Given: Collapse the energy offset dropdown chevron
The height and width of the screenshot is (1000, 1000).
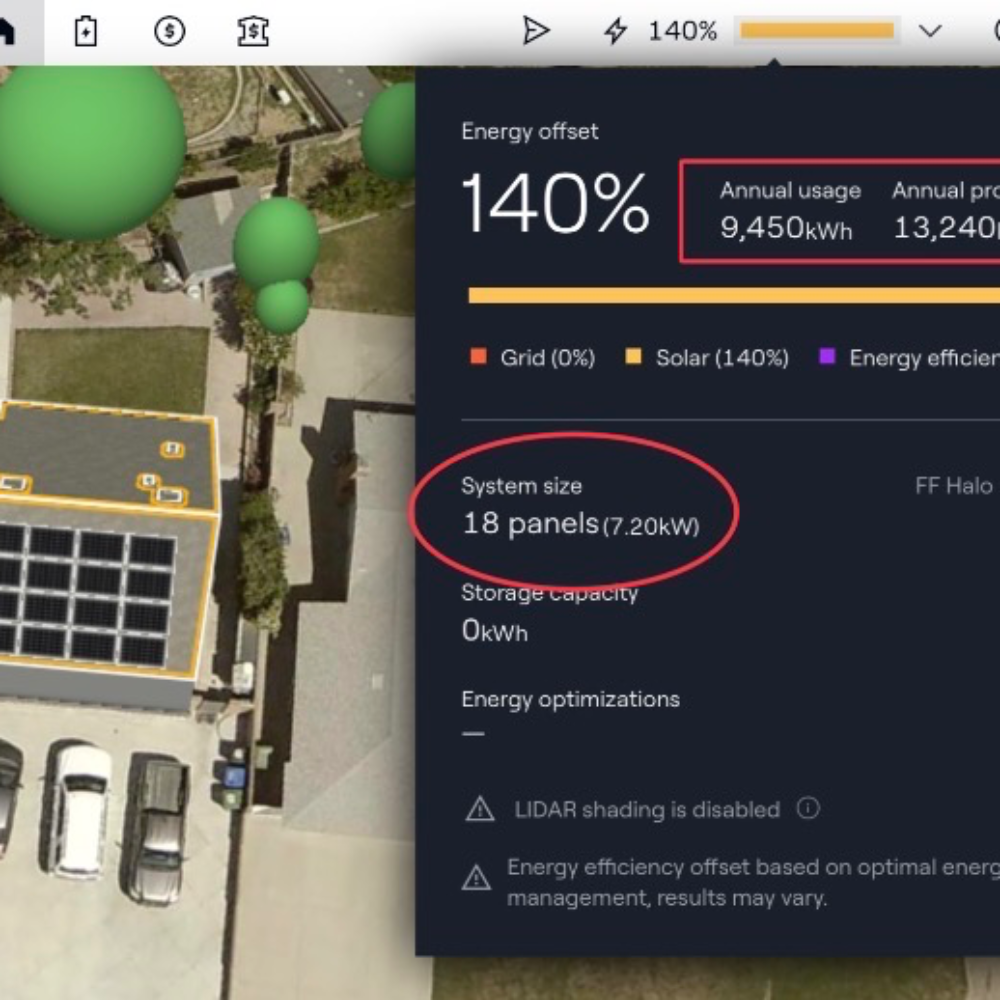Looking at the screenshot, I should (x=930, y=31).
